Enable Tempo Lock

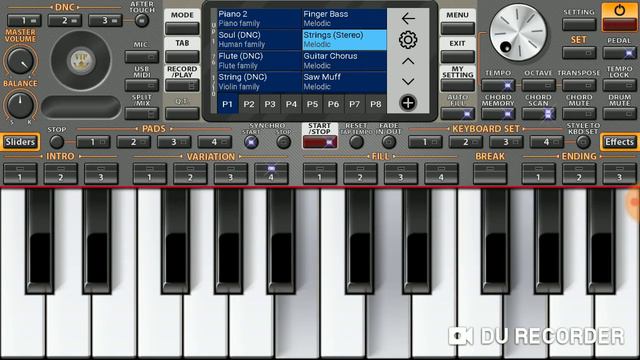click(620, 85)
